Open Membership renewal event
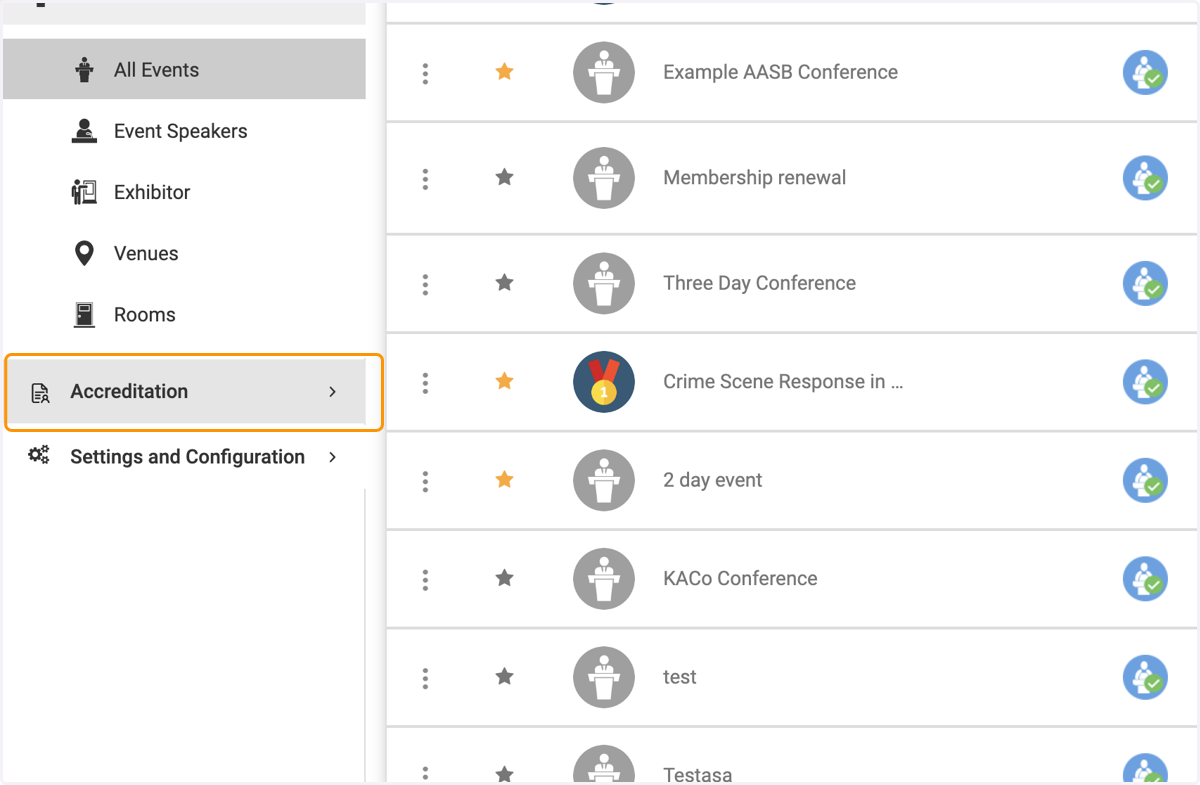 coord(754,178)
